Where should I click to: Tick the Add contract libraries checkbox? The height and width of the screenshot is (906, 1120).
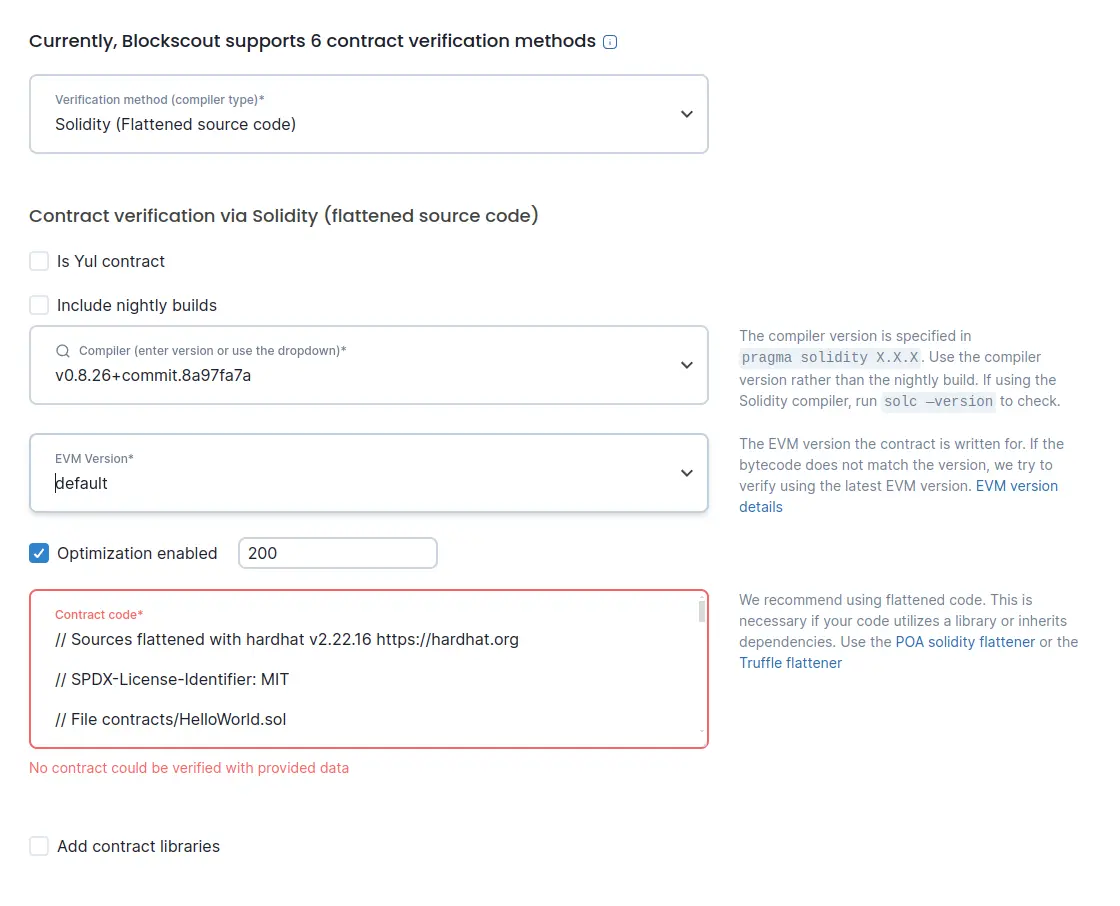[x=39, y=846]
